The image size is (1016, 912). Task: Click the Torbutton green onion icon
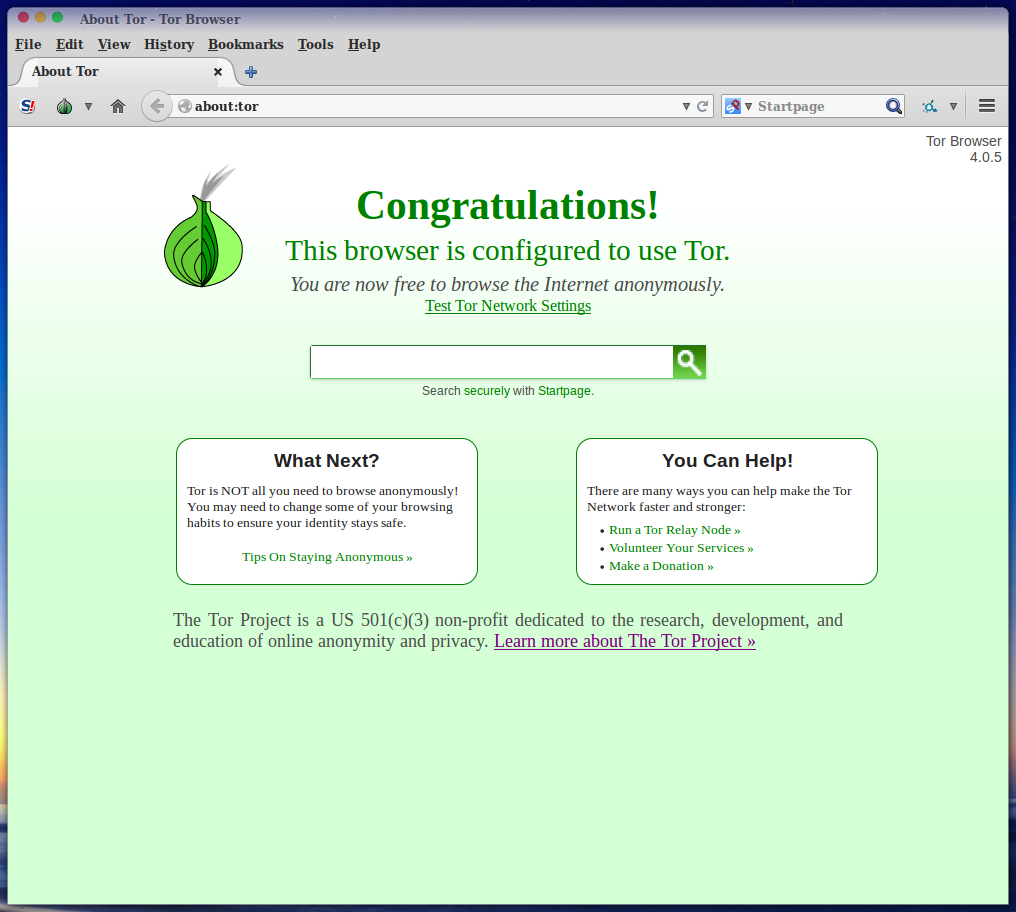64,106
